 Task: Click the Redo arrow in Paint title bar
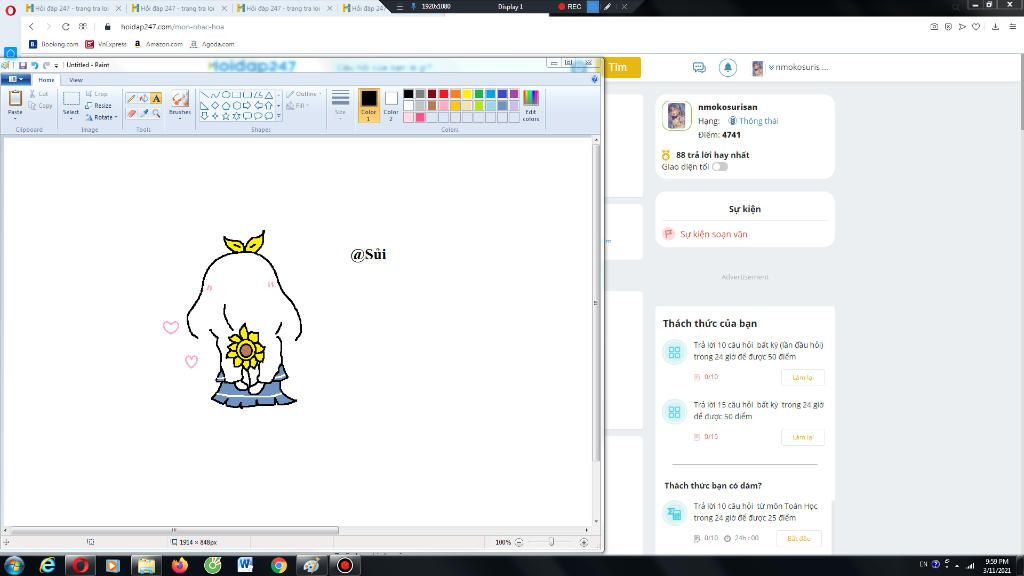point(46,65)
